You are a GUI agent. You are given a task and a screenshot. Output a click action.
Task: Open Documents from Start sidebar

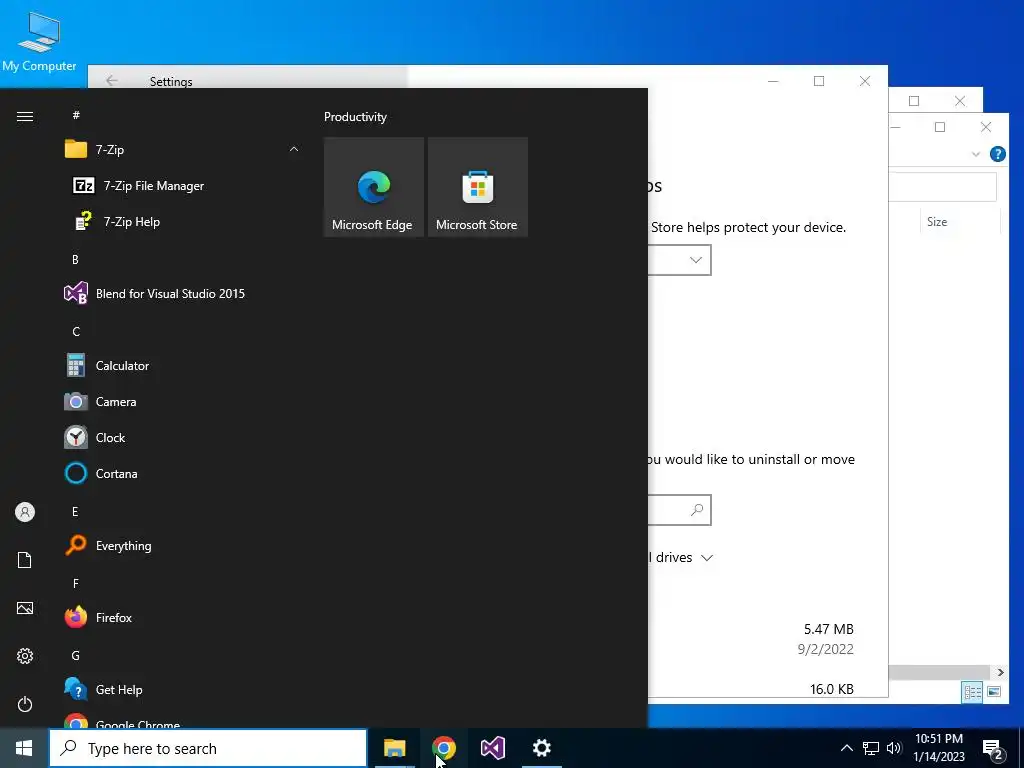(x=25, y=560)
